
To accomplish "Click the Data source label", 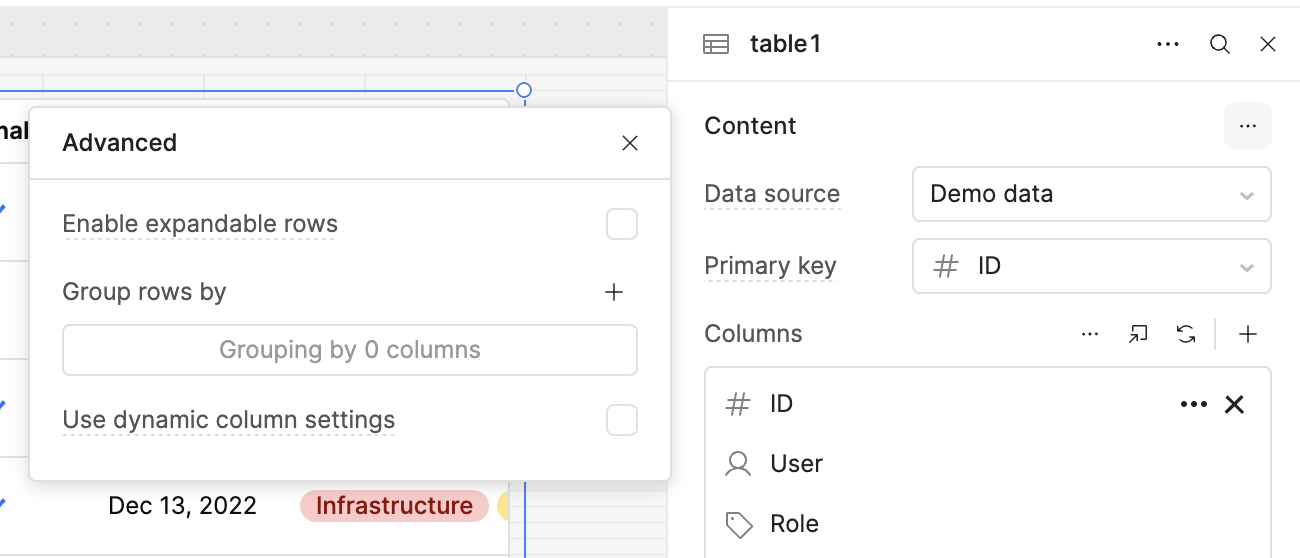I will pyautogui.click(x=772, y=194).
